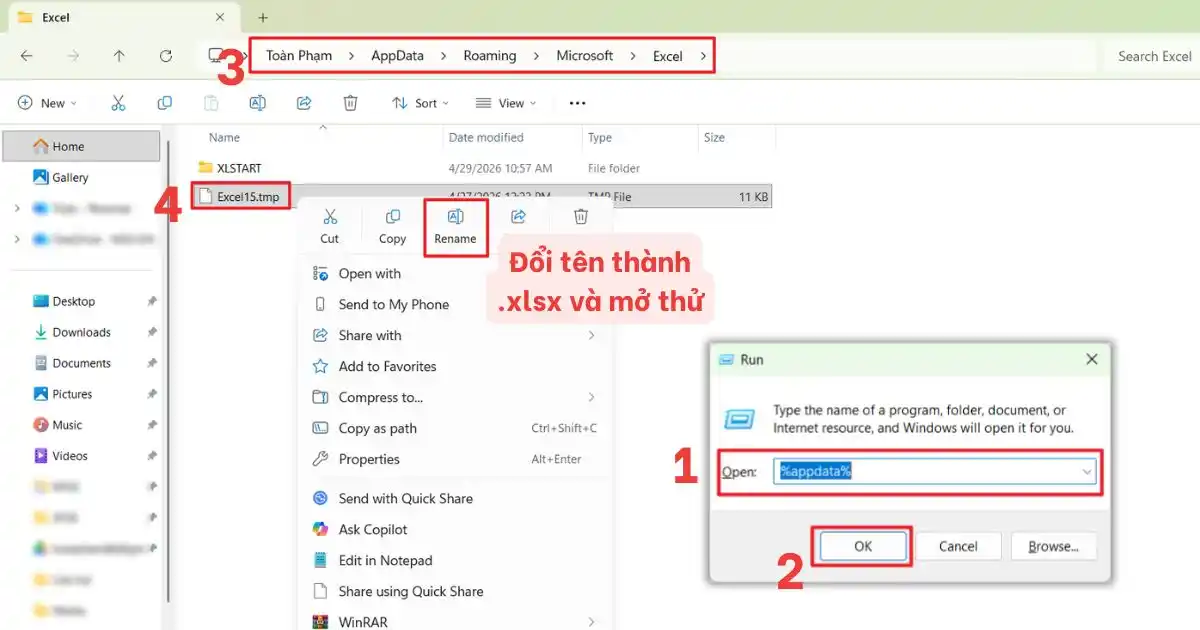Select Open with in context menu
This screenshot has width=1200, height=630.
point(455,274)
